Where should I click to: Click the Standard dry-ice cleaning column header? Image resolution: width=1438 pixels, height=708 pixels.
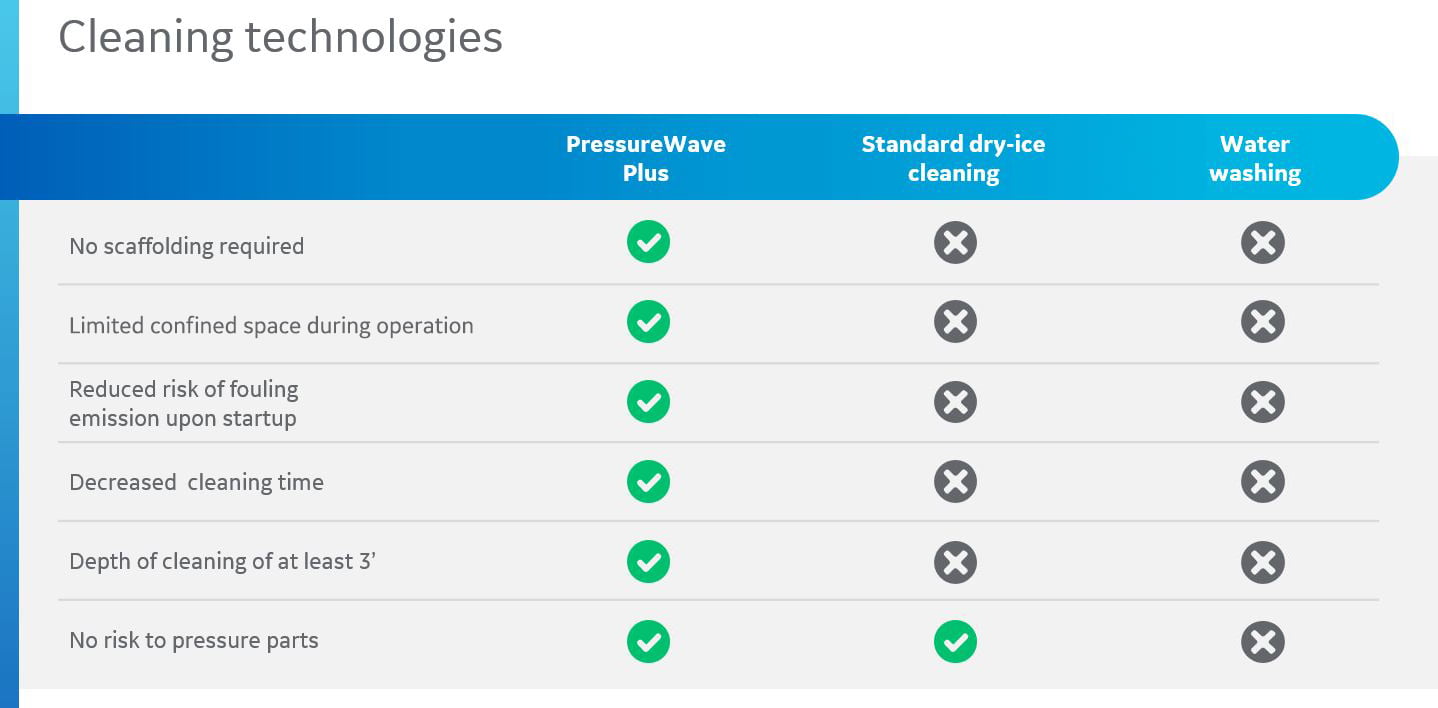[953, 158]
